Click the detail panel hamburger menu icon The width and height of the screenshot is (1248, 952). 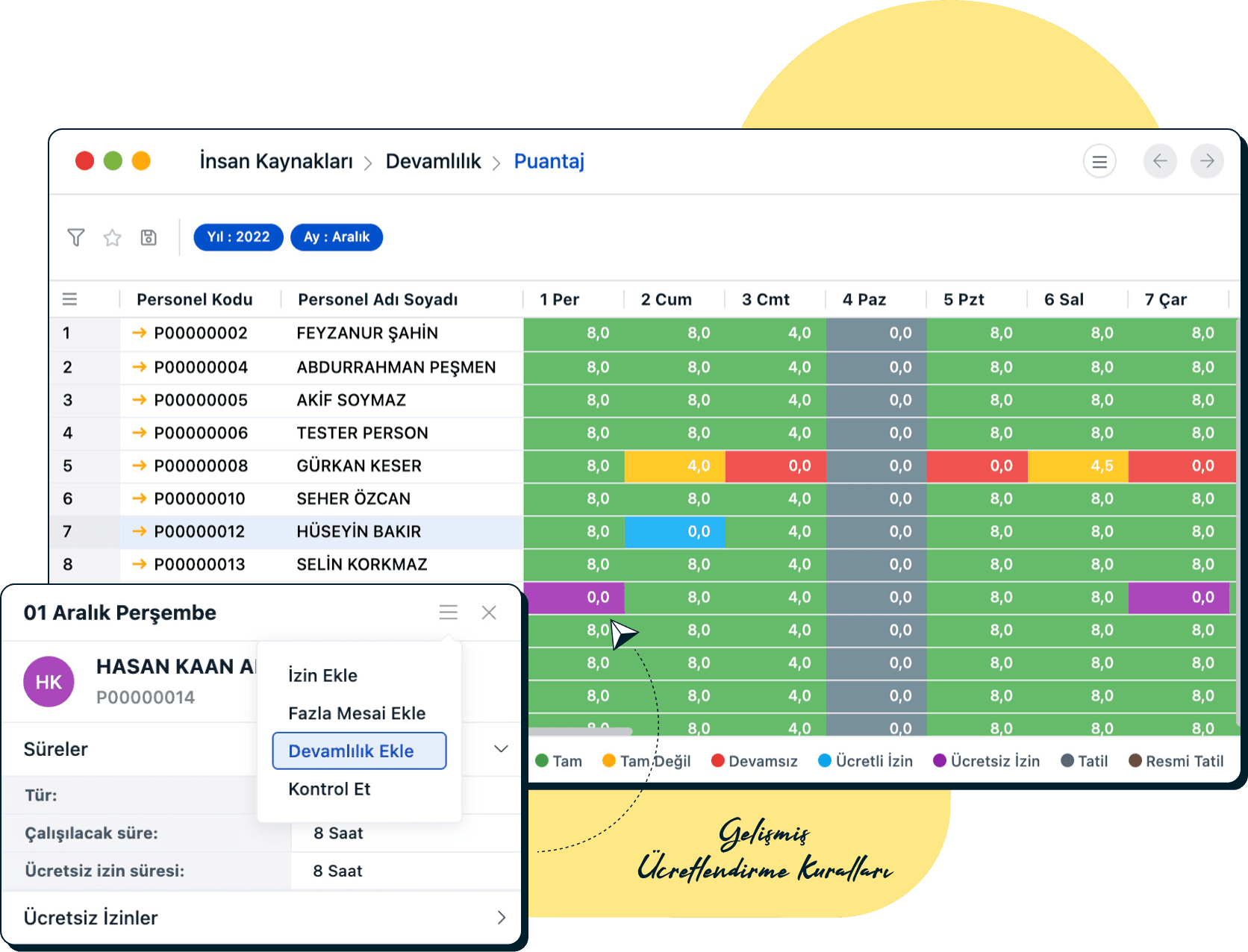tap(448, 613)
